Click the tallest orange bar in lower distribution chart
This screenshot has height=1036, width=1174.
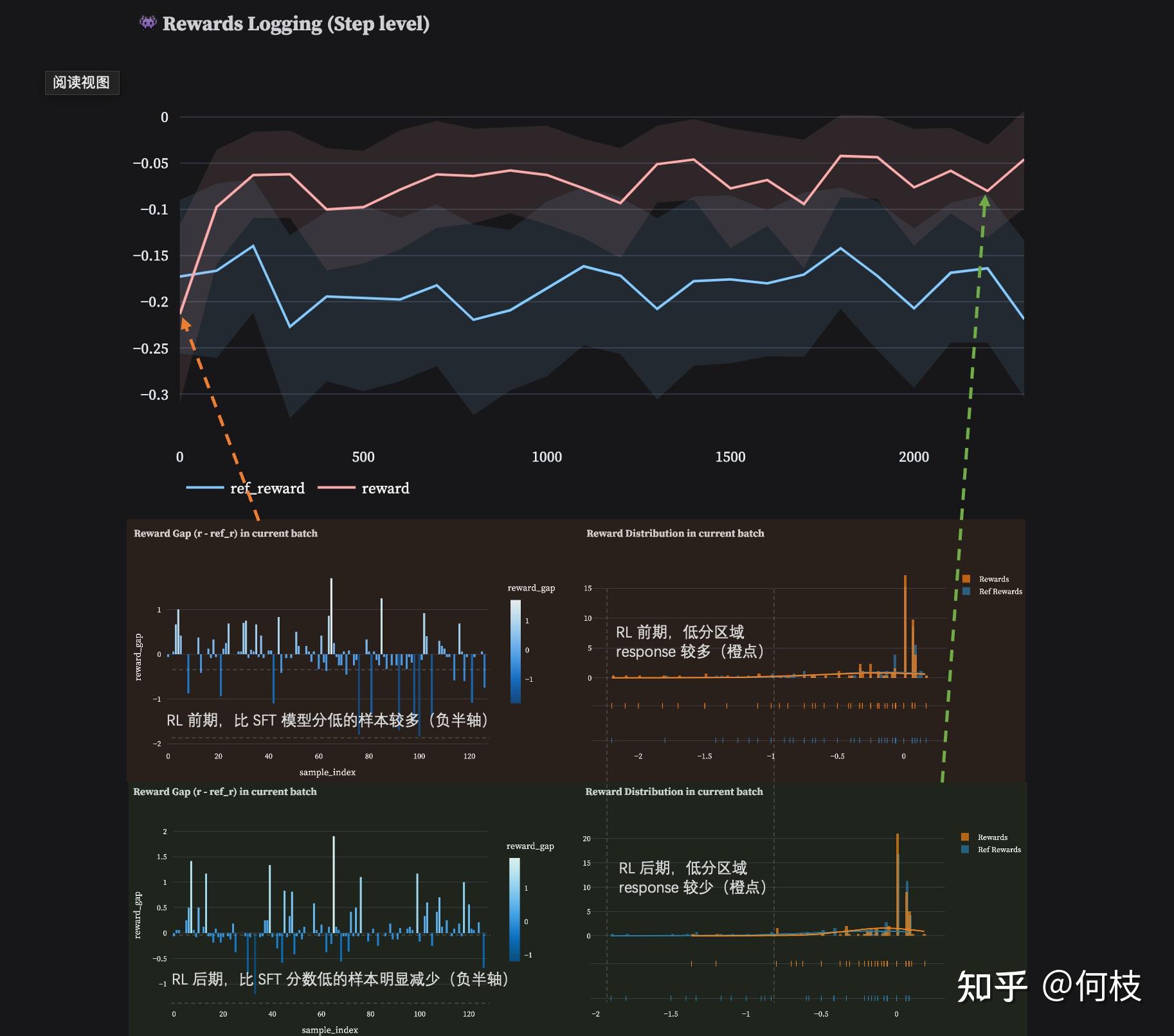898,884
